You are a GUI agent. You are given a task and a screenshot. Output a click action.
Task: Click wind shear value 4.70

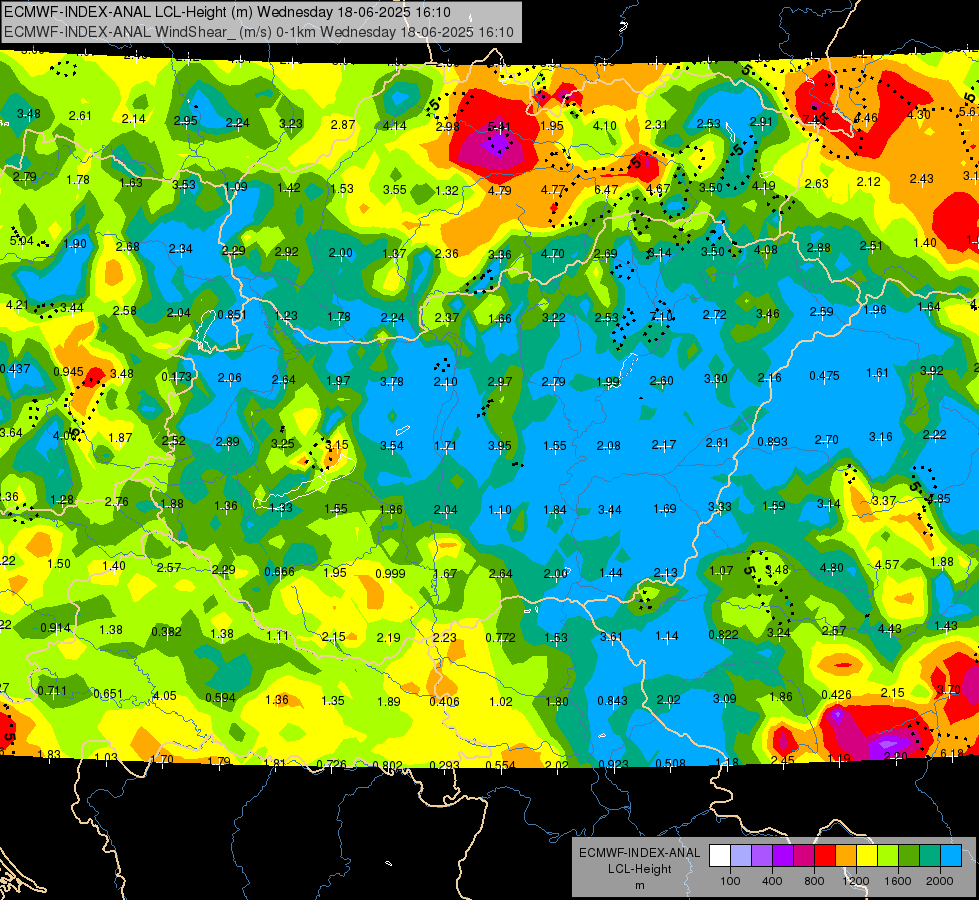pos(552,254)
